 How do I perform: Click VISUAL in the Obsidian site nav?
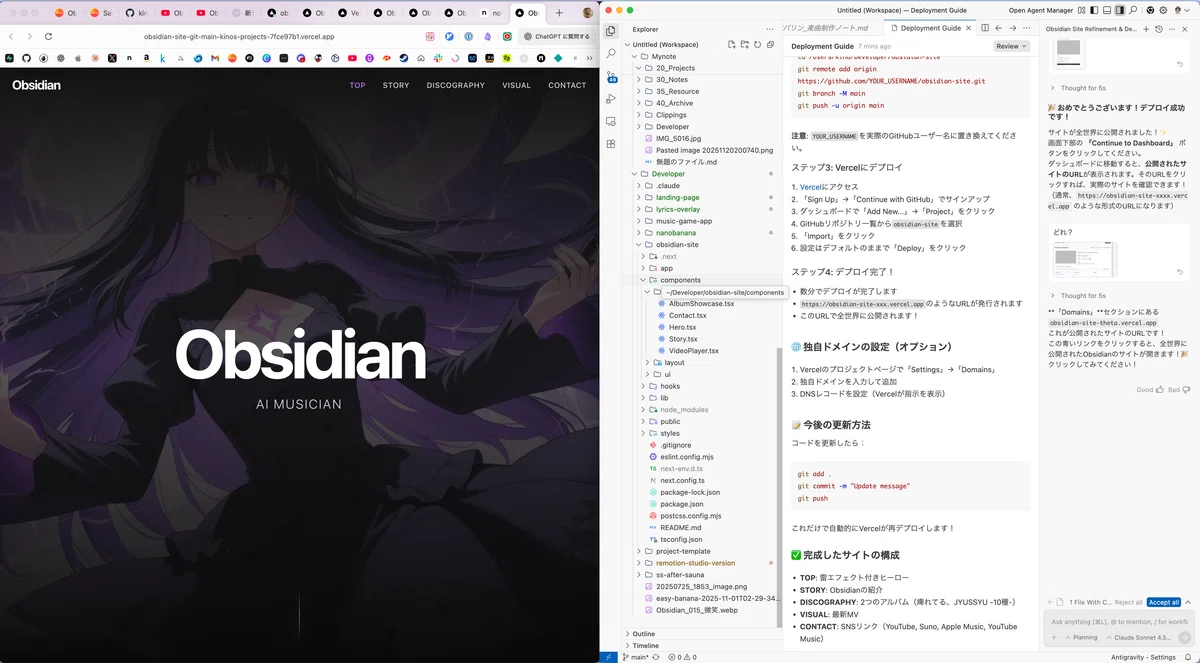(x=517, y=85)
